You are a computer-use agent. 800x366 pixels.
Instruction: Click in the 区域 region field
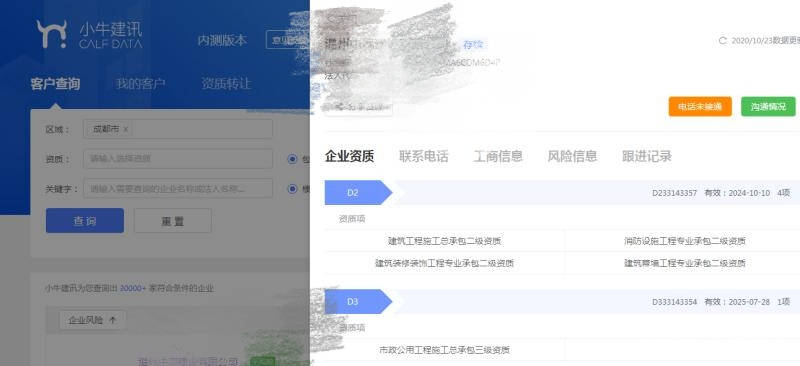pos(178,129)
